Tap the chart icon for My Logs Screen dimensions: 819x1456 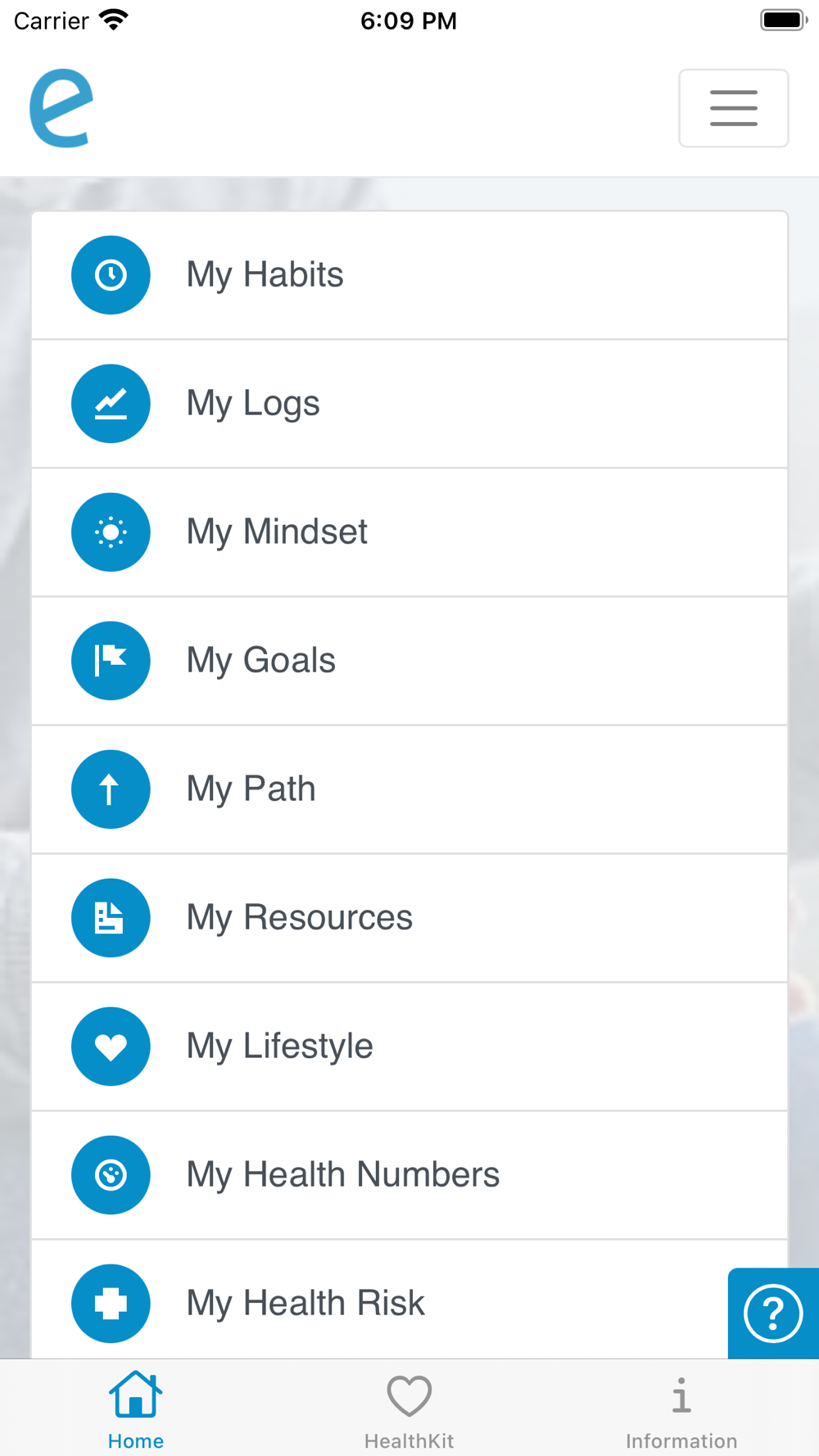(111, 404)
